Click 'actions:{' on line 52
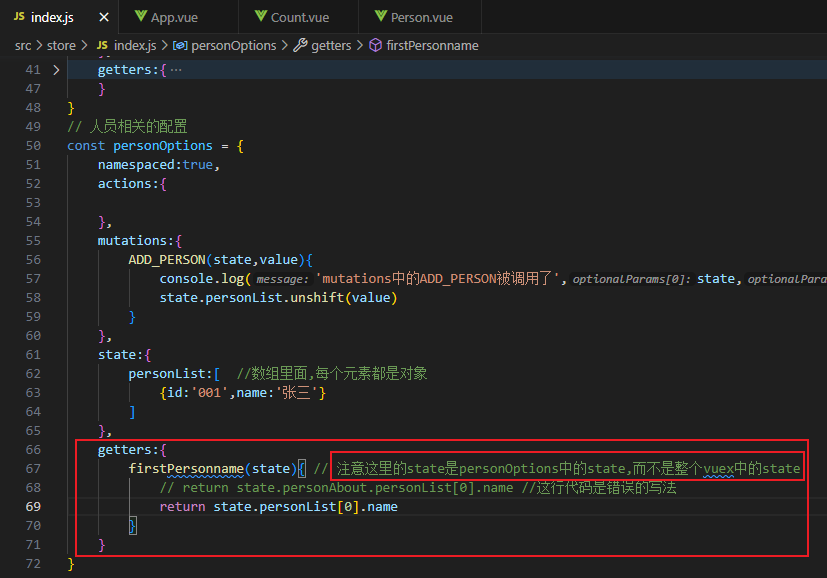827x578 pixels. 132,184
